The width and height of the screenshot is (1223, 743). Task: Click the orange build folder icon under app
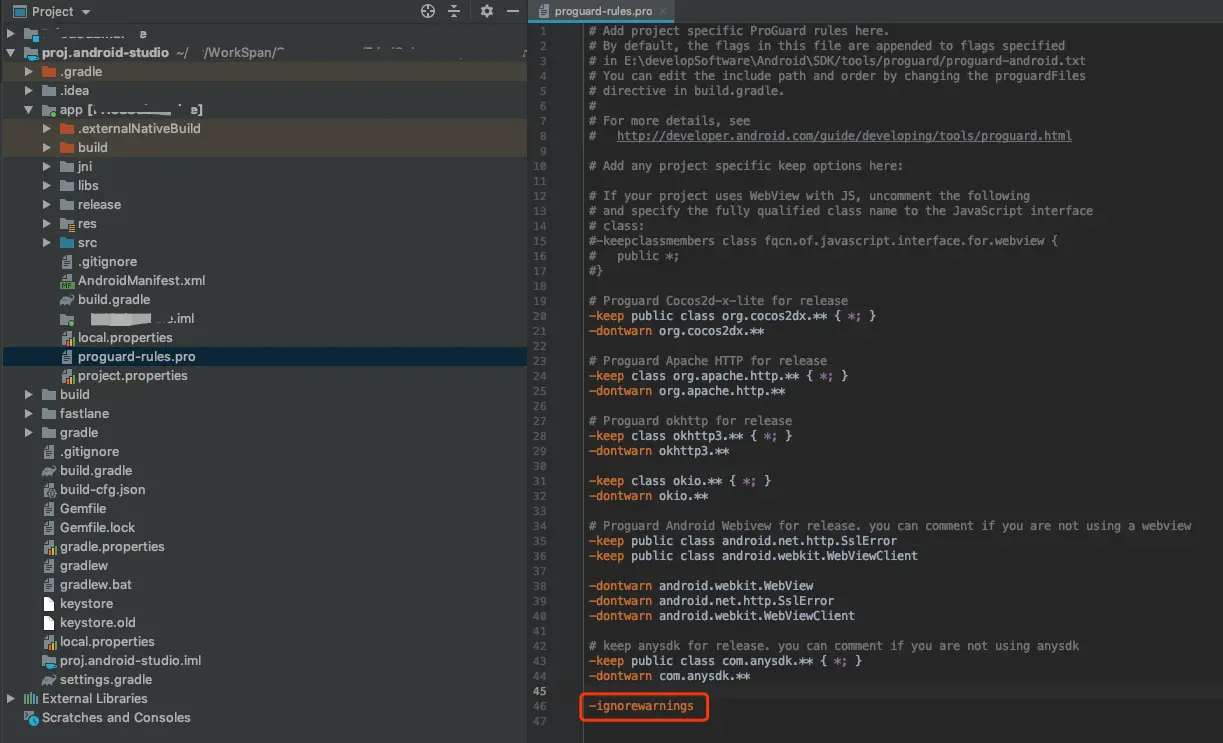67,147
